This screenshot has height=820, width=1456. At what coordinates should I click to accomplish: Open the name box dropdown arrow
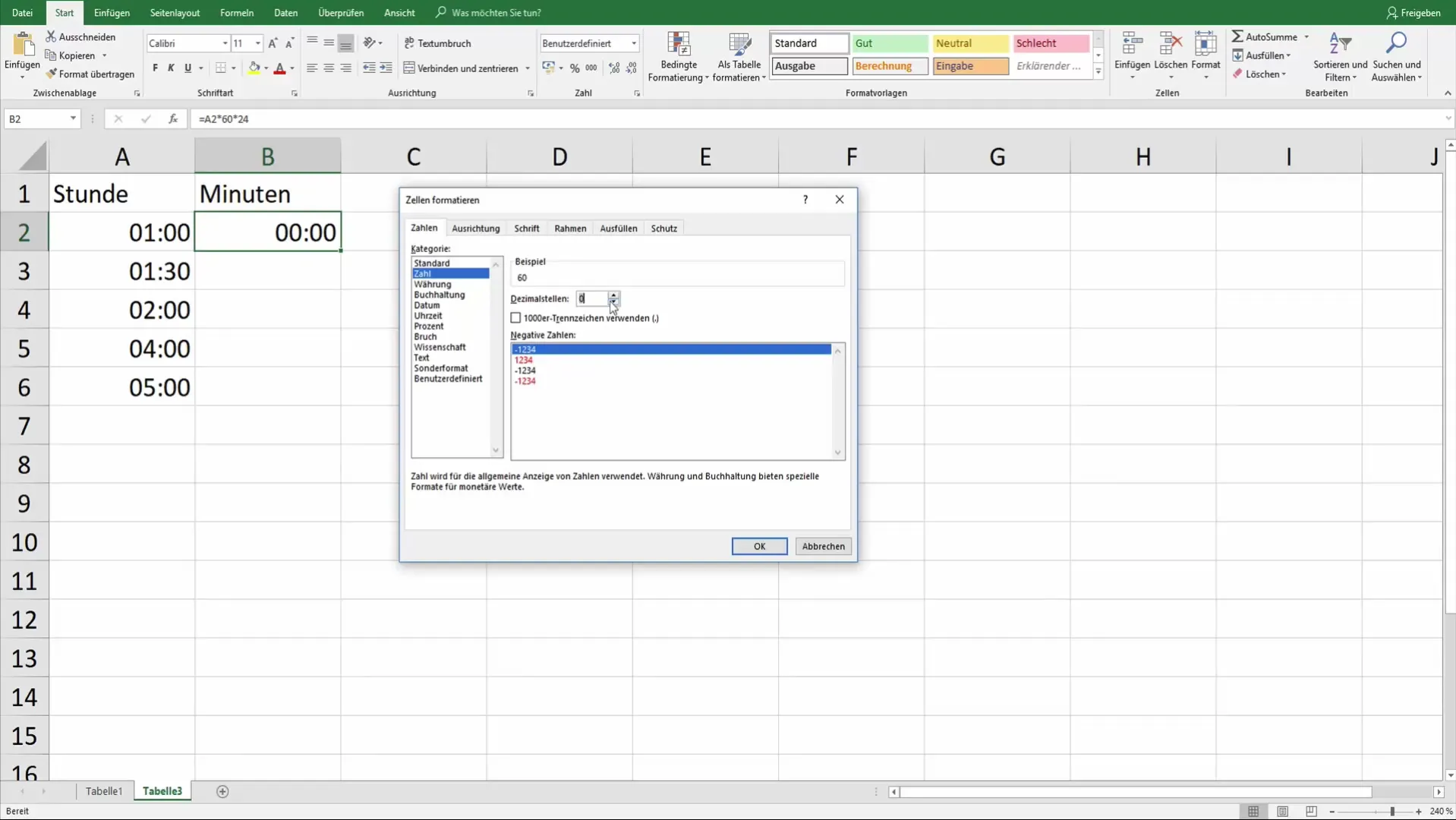pos(73,118)
